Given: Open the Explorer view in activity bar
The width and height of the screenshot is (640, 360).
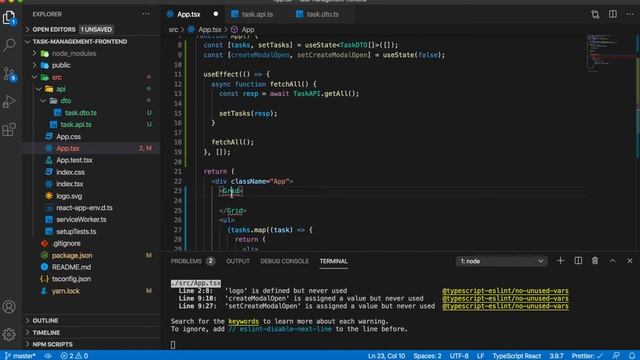Looking at the screenshot, I should 9,18.
